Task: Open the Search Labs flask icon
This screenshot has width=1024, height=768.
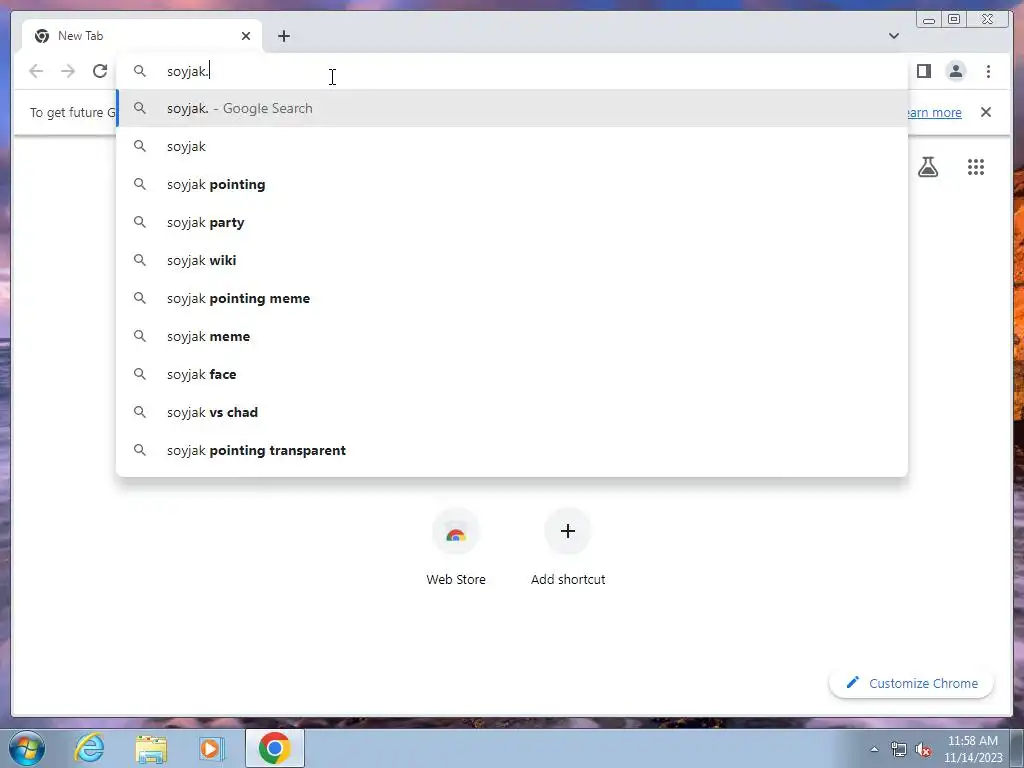Action: click(927, 167)
